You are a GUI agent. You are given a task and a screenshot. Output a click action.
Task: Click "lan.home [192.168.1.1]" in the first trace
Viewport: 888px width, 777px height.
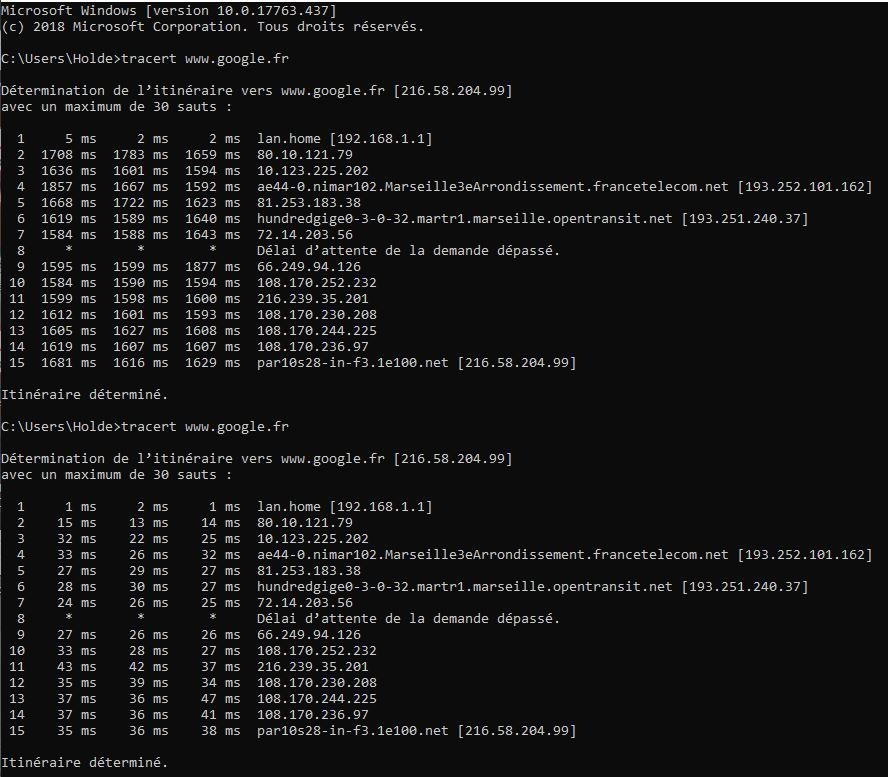[344, 138]
